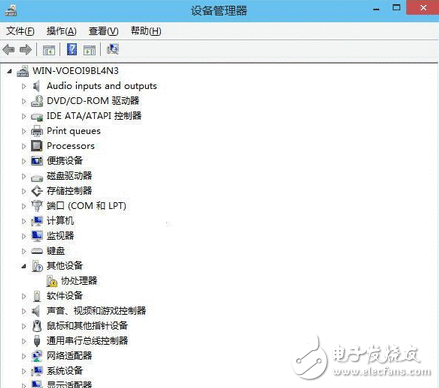The image size is (439, 388).
Task: Click the DVD/CD-ROM drive icon
Action: 37,101
